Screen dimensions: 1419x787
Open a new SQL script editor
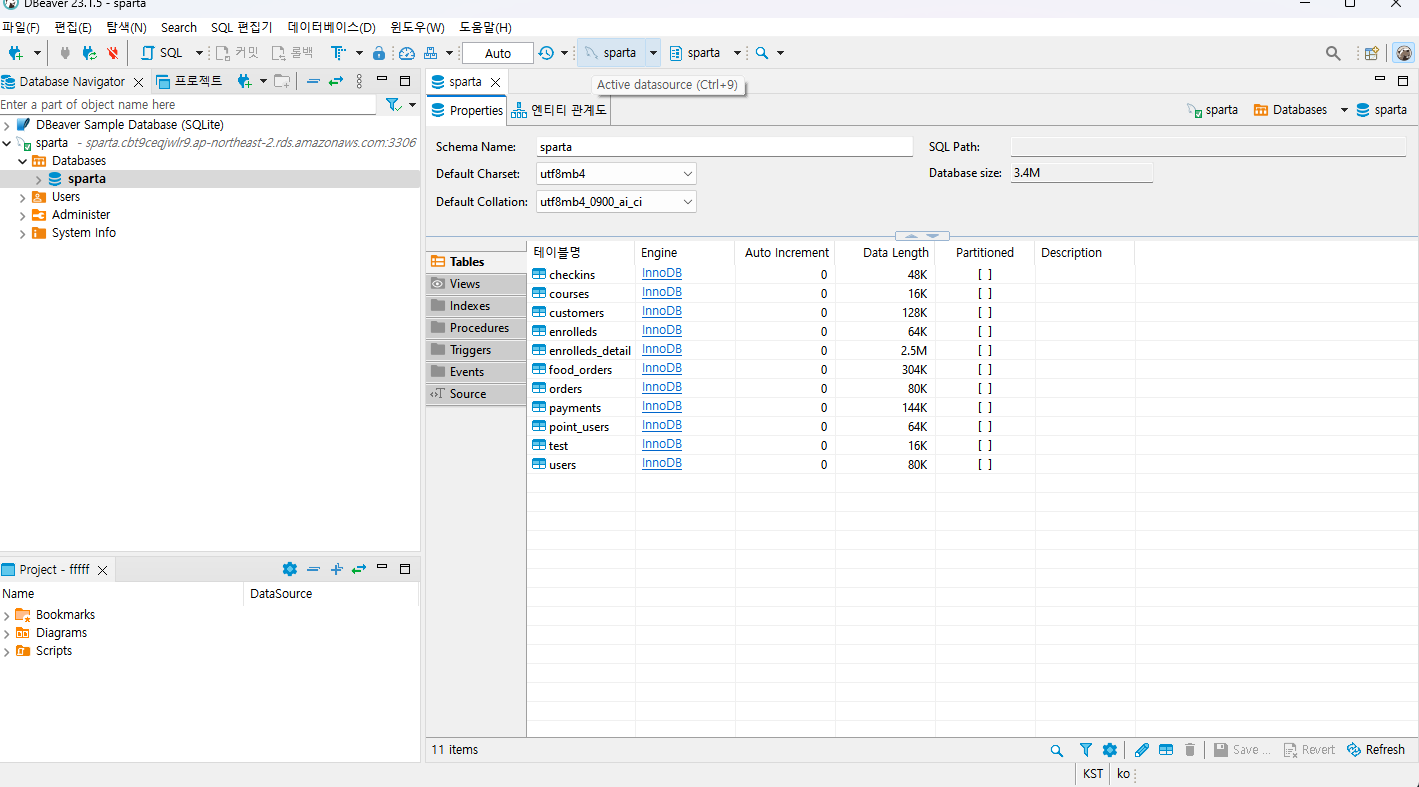[x=163, y=53]
